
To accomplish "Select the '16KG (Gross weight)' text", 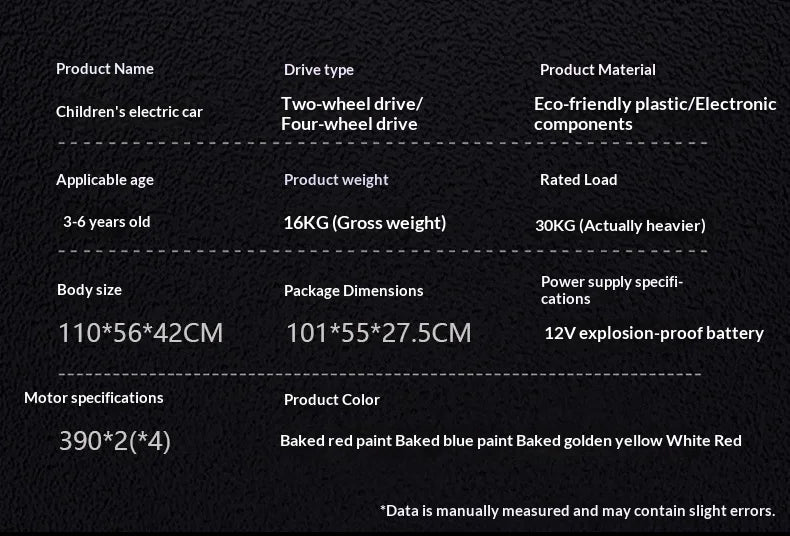I will point(365,223).
